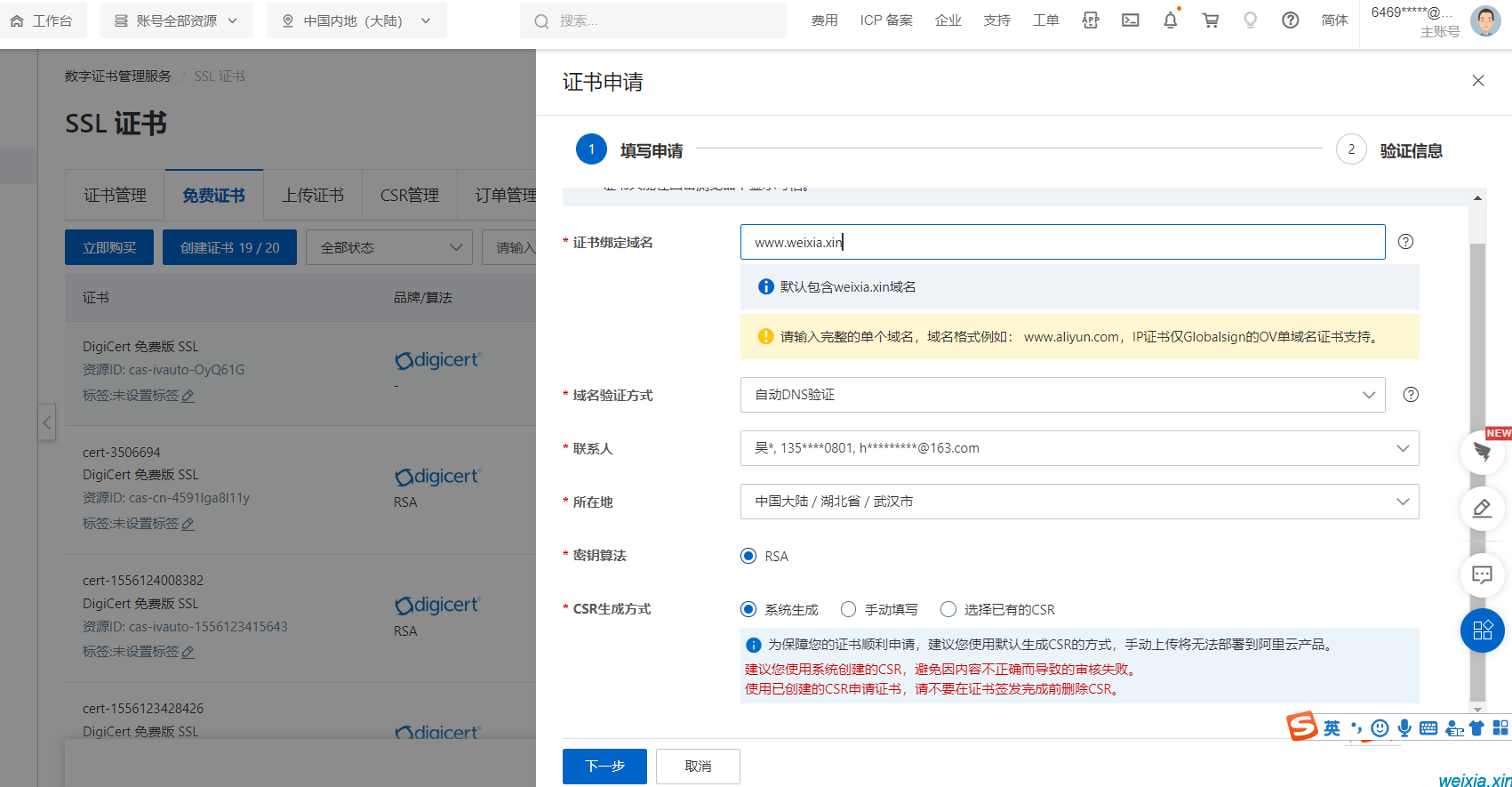Expand location dropdown

(1079, 502)
